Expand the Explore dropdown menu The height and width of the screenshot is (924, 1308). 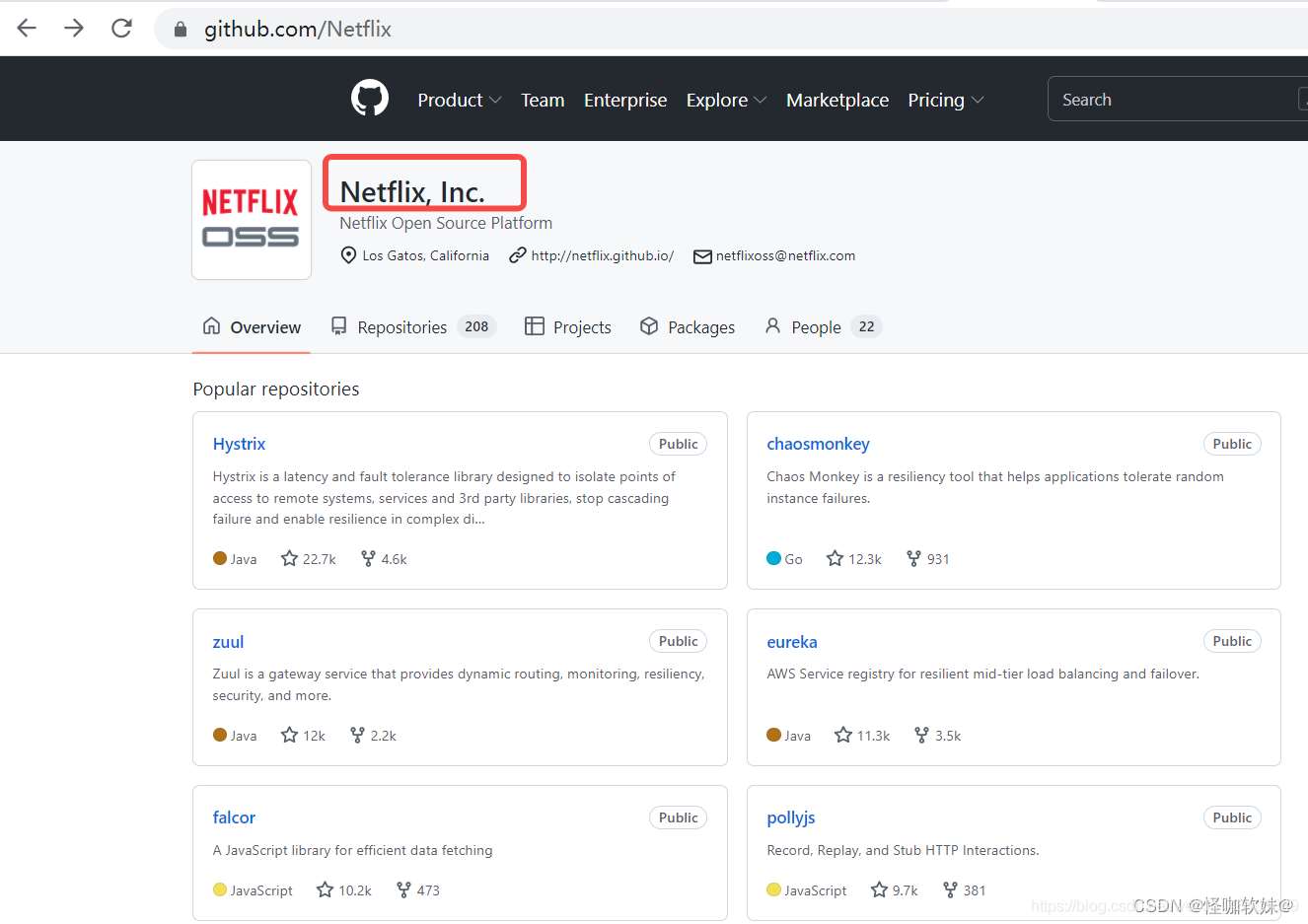coord(726,100)
